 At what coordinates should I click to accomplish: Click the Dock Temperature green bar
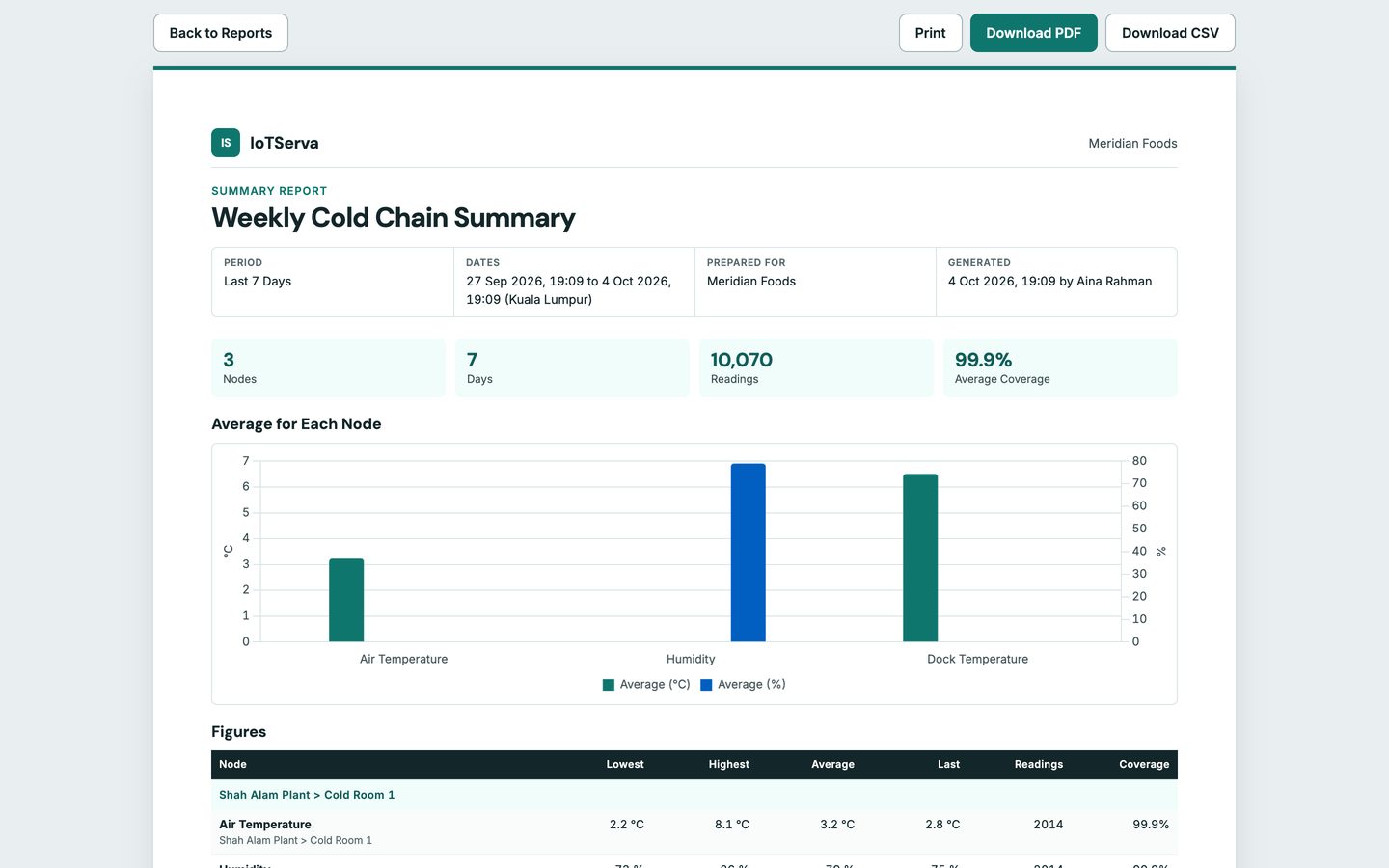[920, 557]
